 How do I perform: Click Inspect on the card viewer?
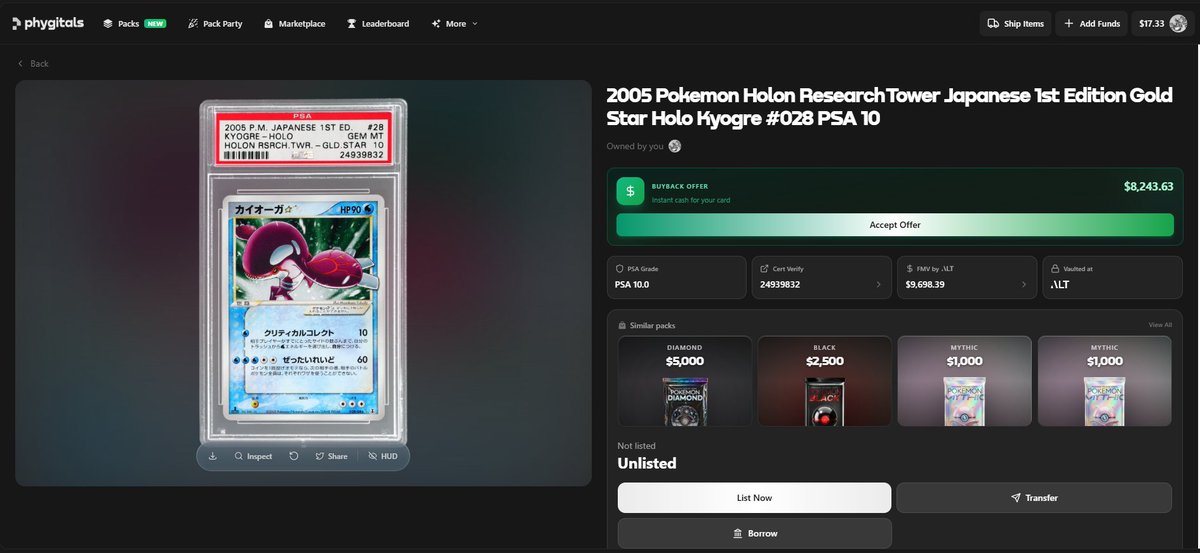click(253, 456)
